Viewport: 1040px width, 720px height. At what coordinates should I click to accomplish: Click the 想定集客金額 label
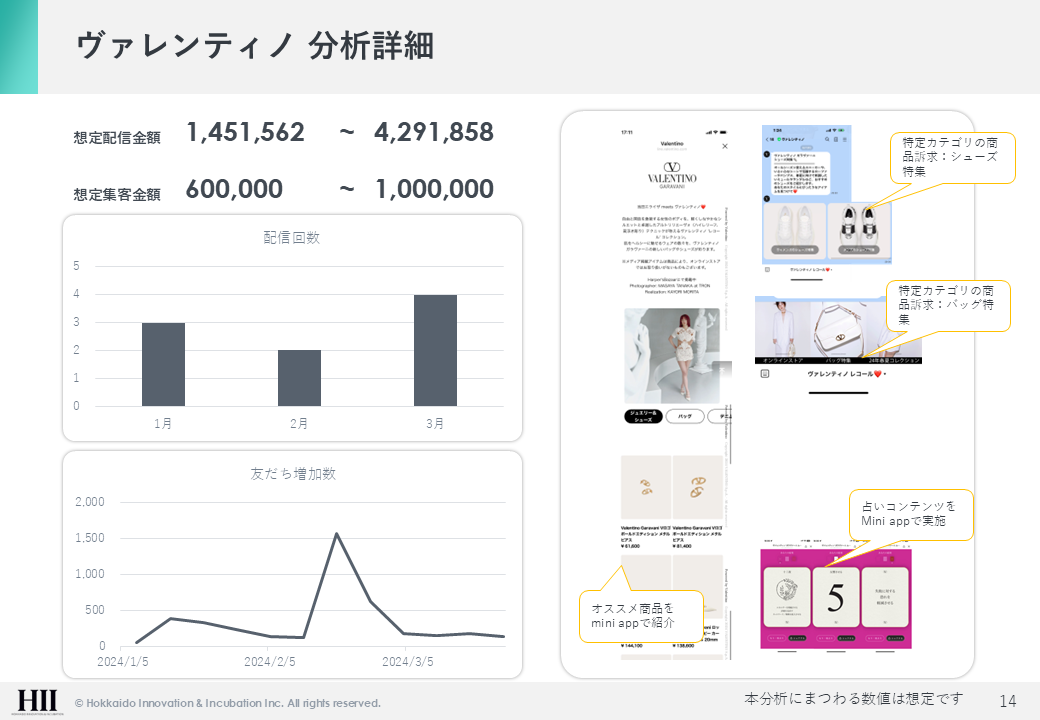[x=117, y=194]
